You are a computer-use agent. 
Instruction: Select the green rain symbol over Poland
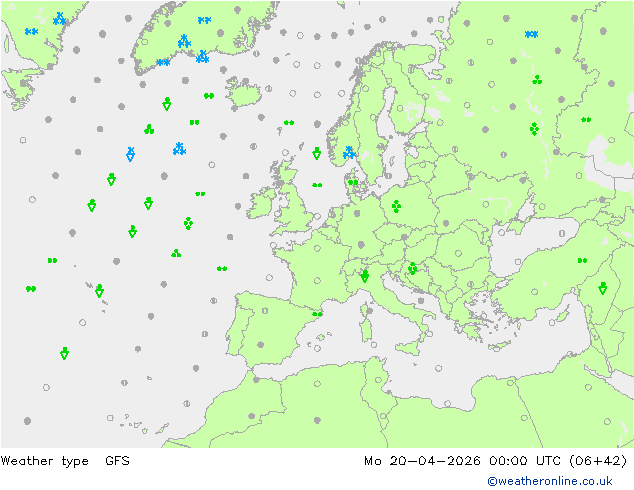[396, 206]
